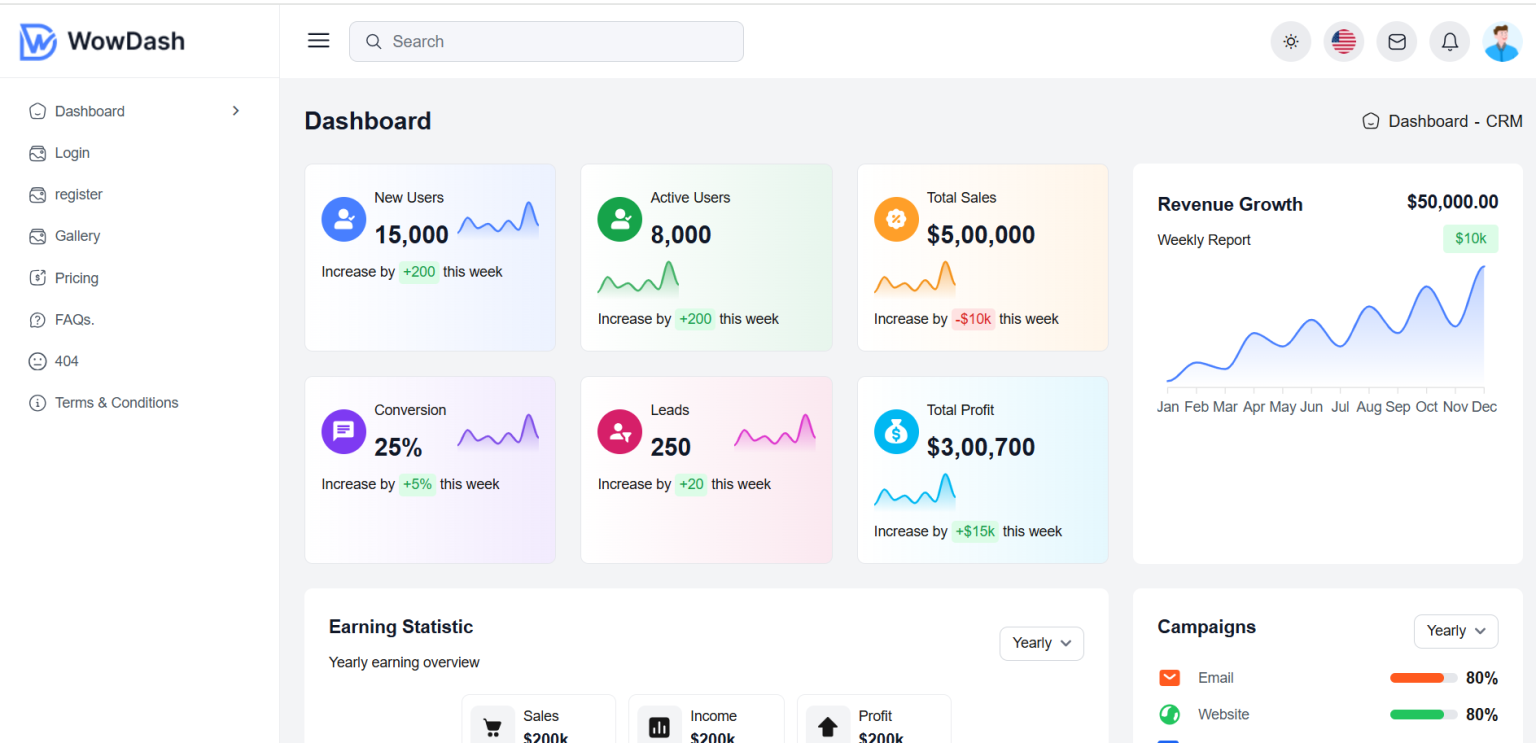Click the Email campaign progress bar

click(1423, 678)
